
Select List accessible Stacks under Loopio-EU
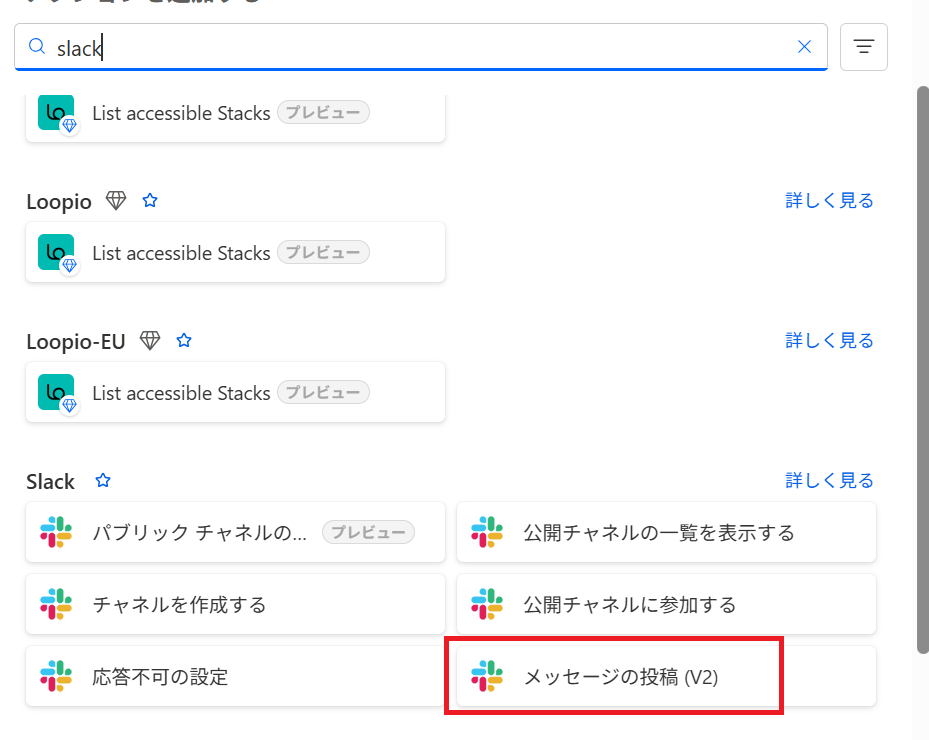235,392
